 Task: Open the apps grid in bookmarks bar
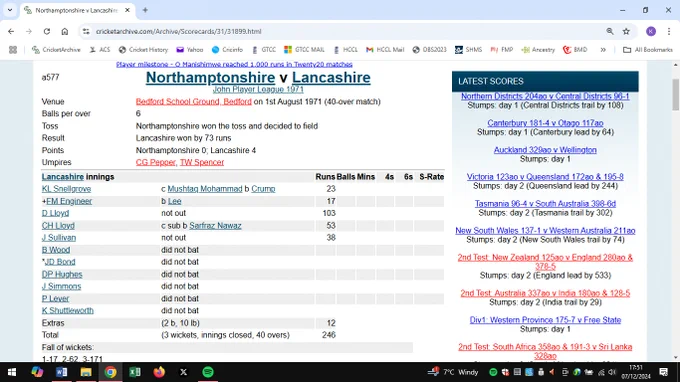[x=13, y=50]
